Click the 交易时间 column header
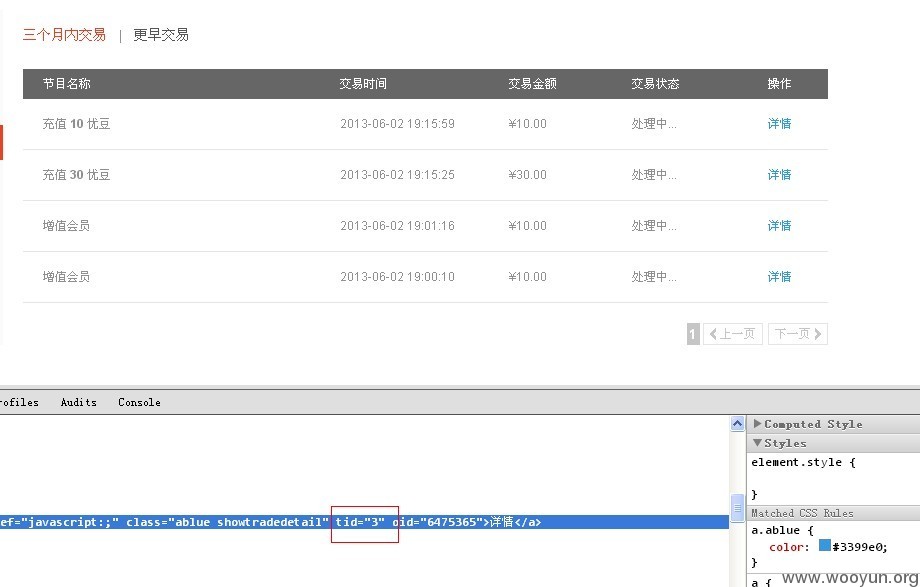920x587 pixels. pos(363,84)
